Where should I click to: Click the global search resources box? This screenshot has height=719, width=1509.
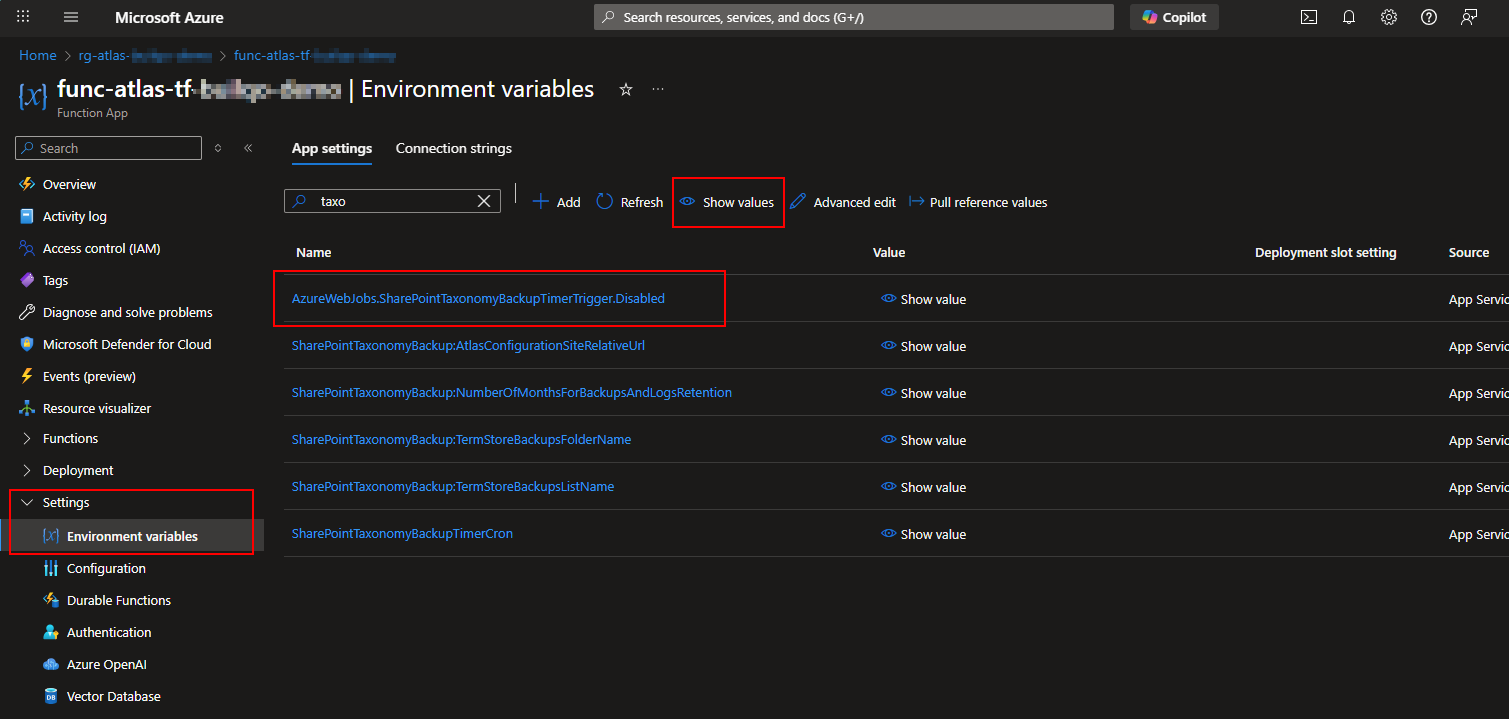click(x=854, y=17)
